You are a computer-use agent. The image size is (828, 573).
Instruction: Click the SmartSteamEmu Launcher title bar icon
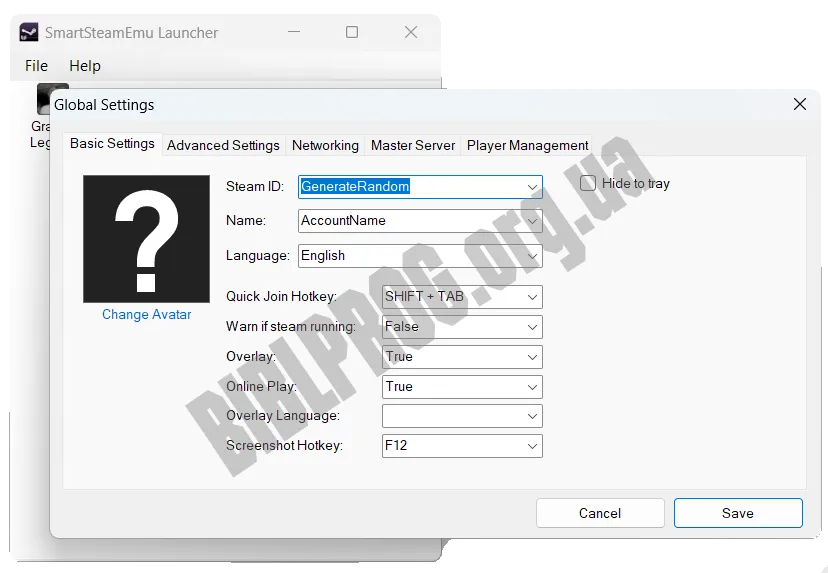(x=29, y=33)
